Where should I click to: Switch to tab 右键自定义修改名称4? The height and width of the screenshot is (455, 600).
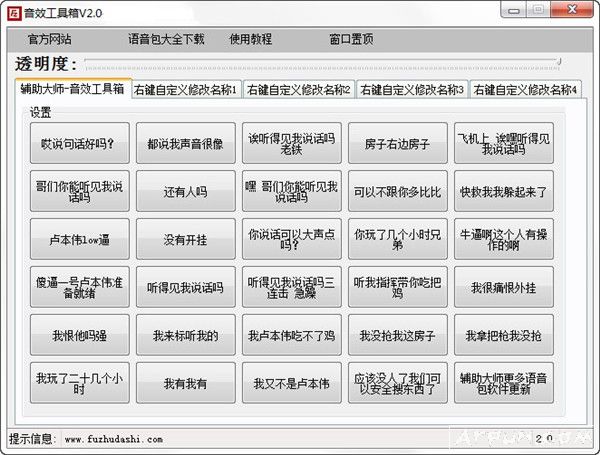coord(525,90)
